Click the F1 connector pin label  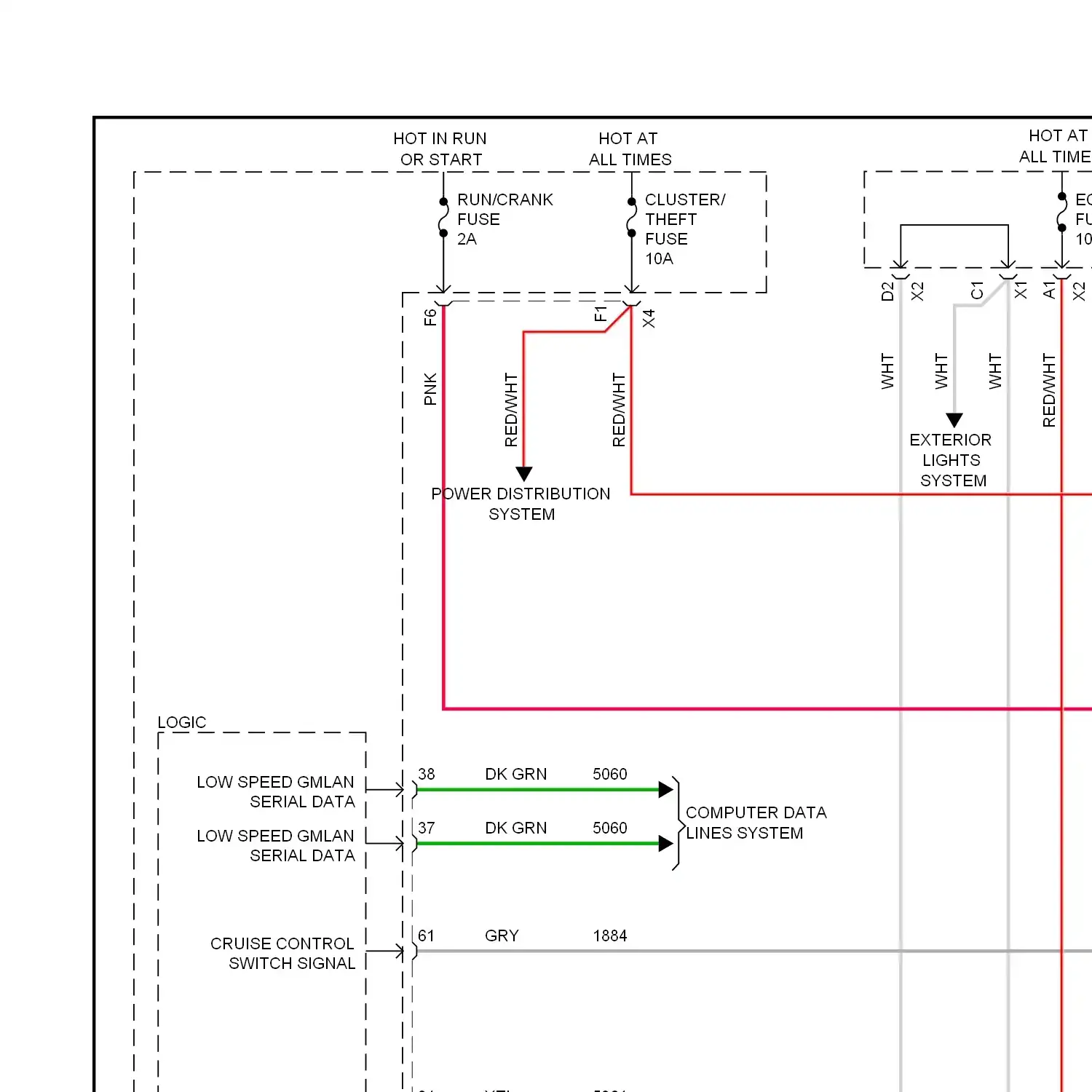601,314
